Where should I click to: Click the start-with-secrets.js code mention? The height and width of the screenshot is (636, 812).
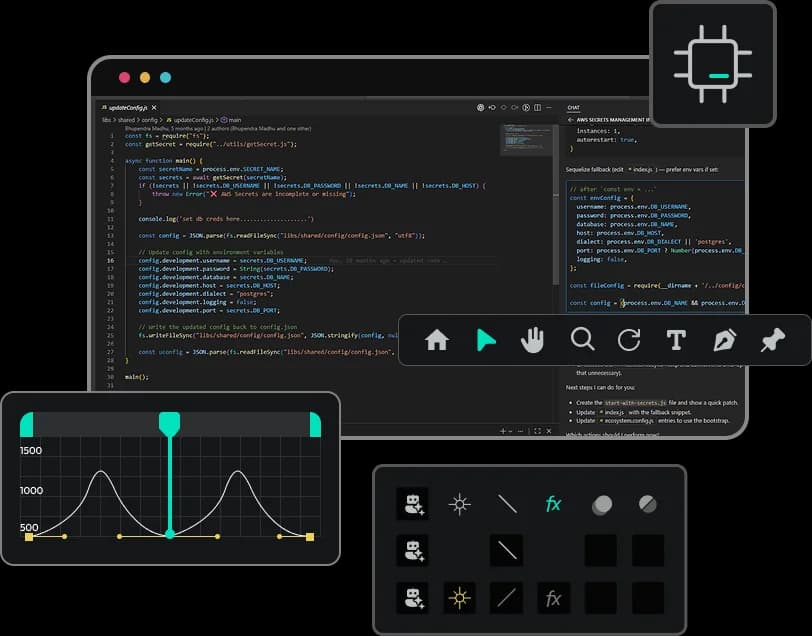[x=635, y=402]
